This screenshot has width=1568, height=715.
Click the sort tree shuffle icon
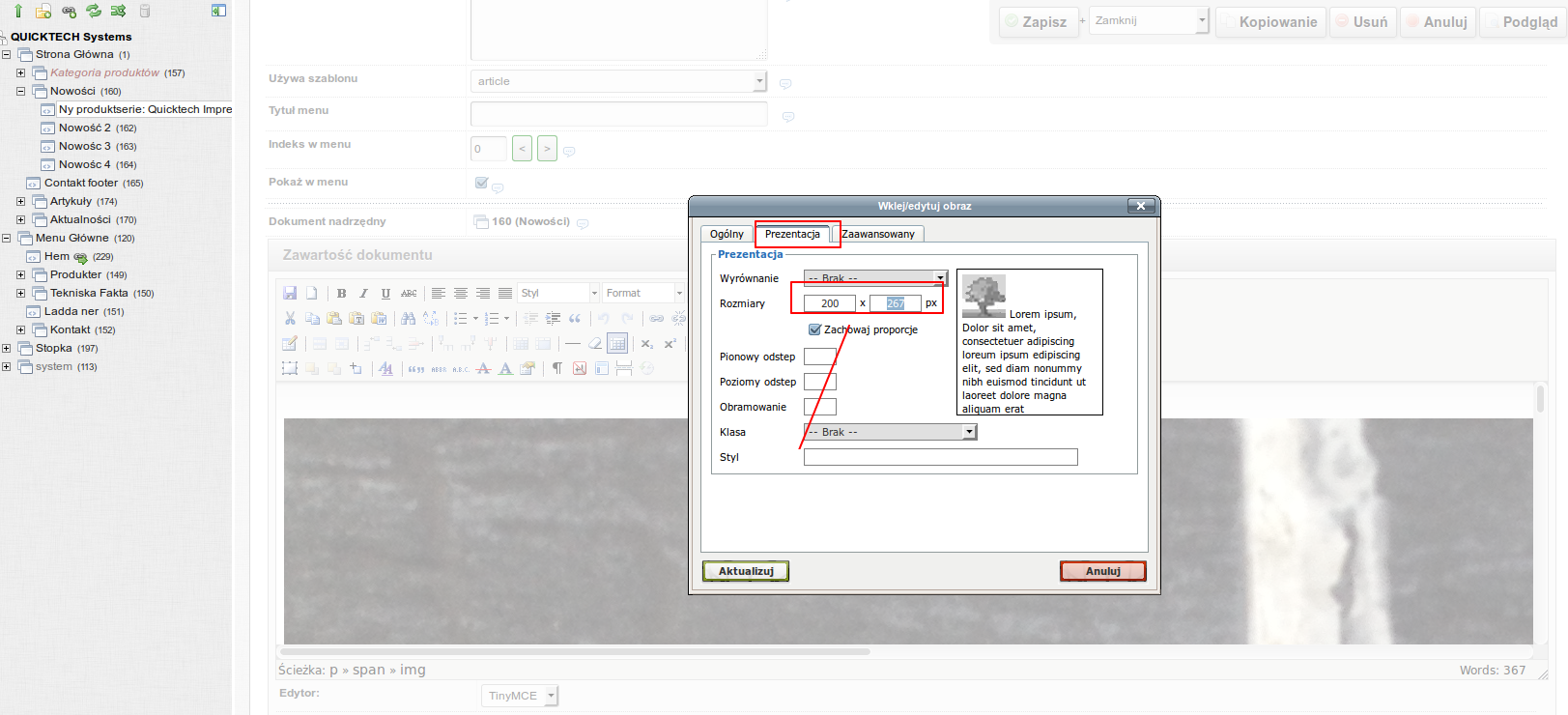click(x=119, y=12)
